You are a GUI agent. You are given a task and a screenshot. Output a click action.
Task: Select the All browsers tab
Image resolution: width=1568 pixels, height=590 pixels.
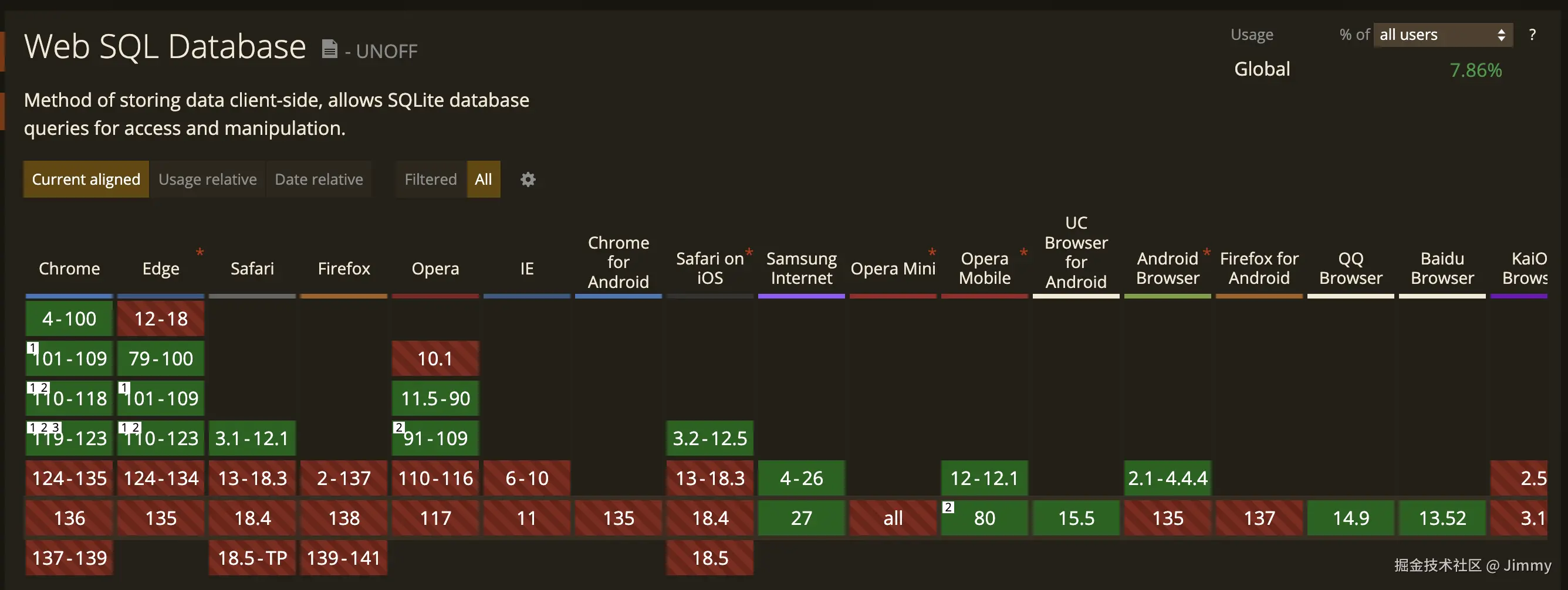[484, 179]
